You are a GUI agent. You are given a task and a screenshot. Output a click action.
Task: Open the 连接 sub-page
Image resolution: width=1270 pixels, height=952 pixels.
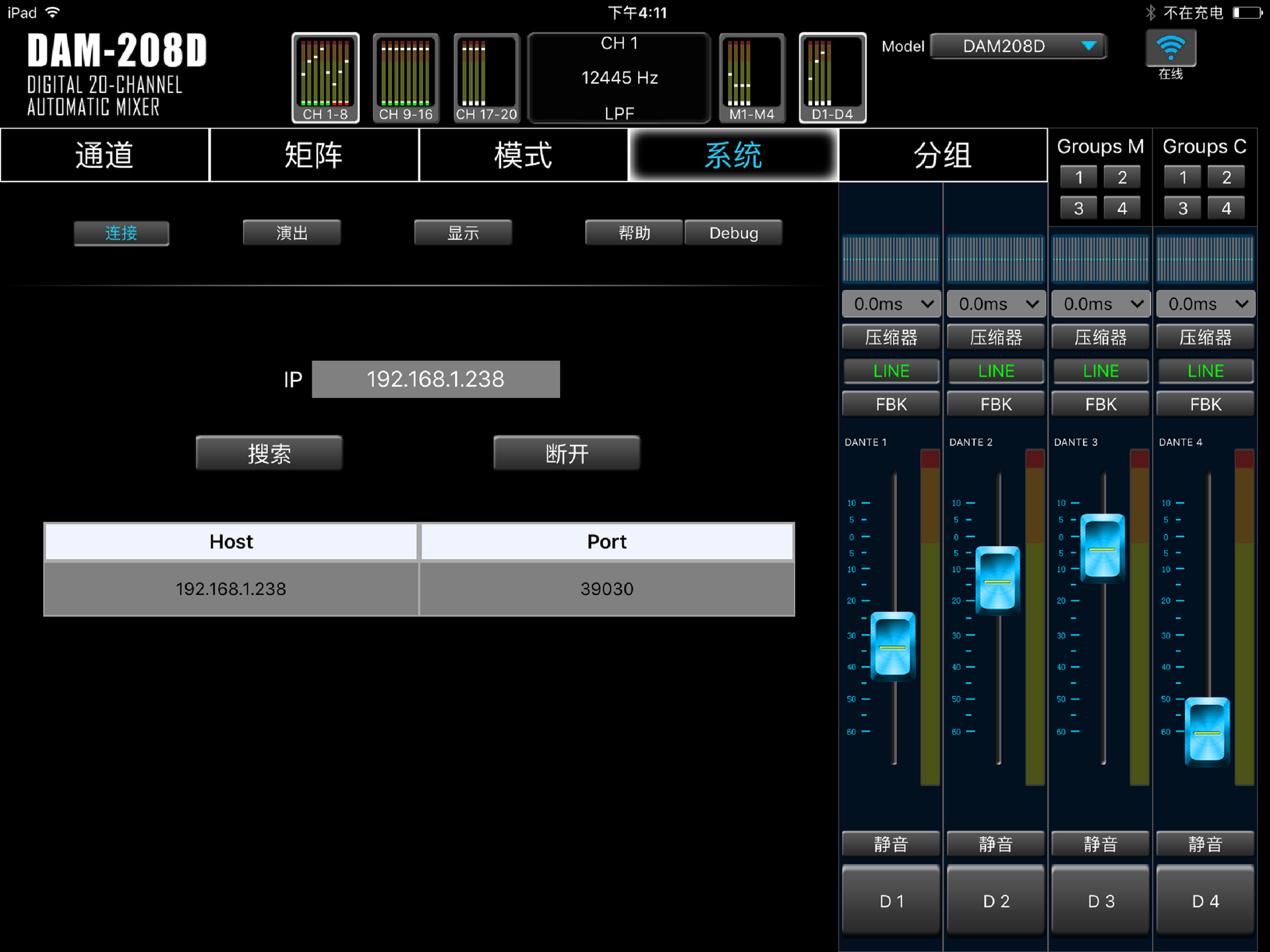[121, 233]
